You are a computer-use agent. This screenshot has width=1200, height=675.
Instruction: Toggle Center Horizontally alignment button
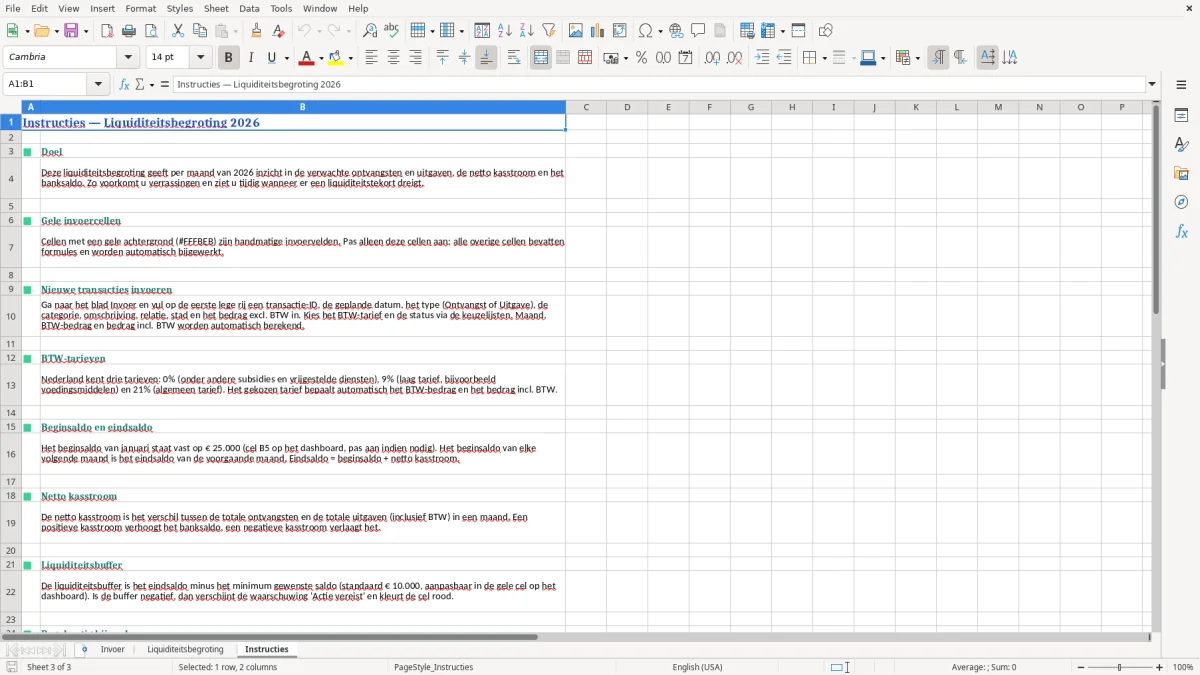393,58
